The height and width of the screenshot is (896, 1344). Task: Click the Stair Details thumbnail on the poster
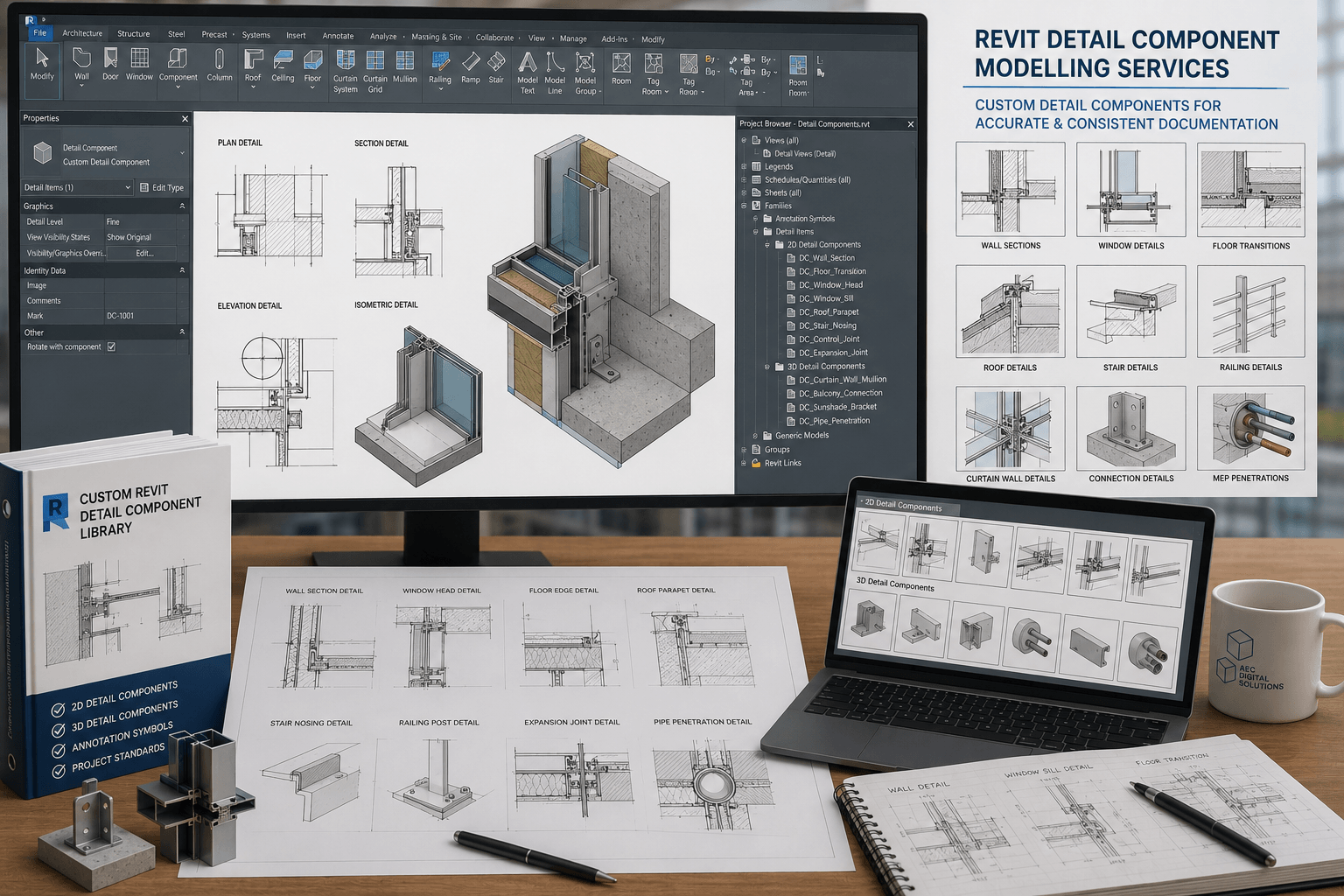[1130, 311]
